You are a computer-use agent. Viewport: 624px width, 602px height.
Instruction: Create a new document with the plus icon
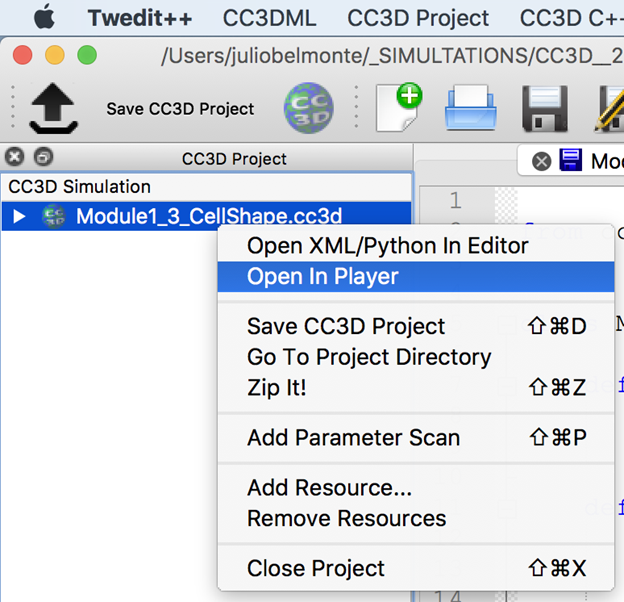pos(399,107)
